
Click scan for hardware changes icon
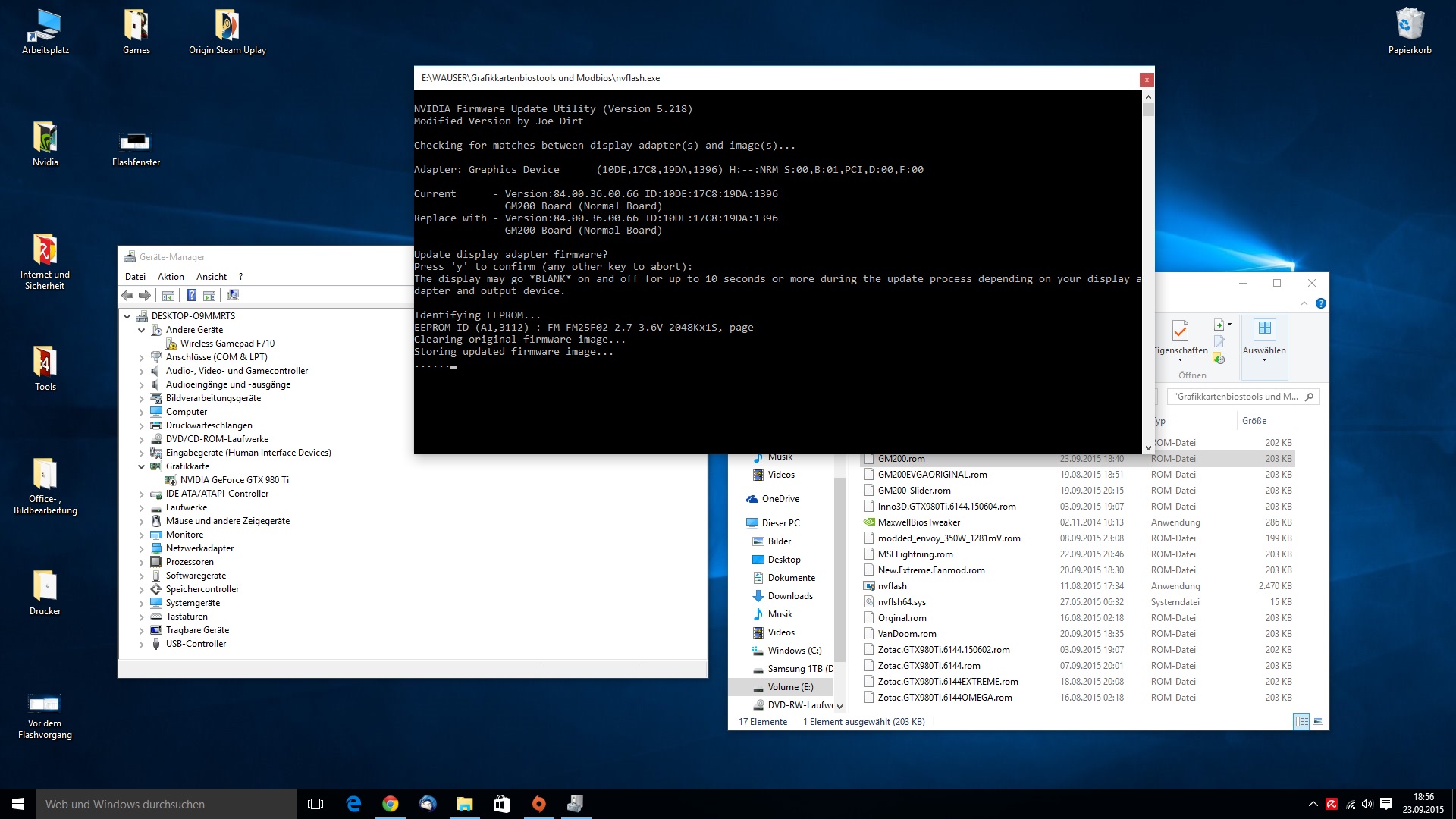pyautogui.click(x=233, y=295)
